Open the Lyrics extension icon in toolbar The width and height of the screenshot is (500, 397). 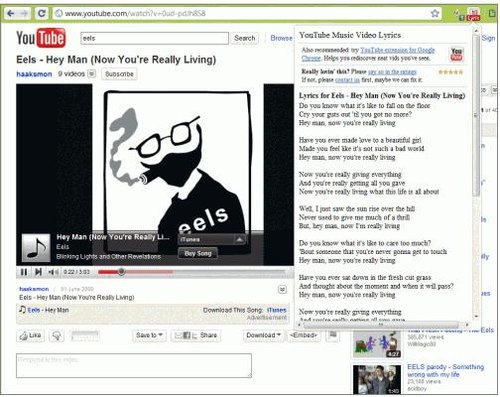coord(474,15)
